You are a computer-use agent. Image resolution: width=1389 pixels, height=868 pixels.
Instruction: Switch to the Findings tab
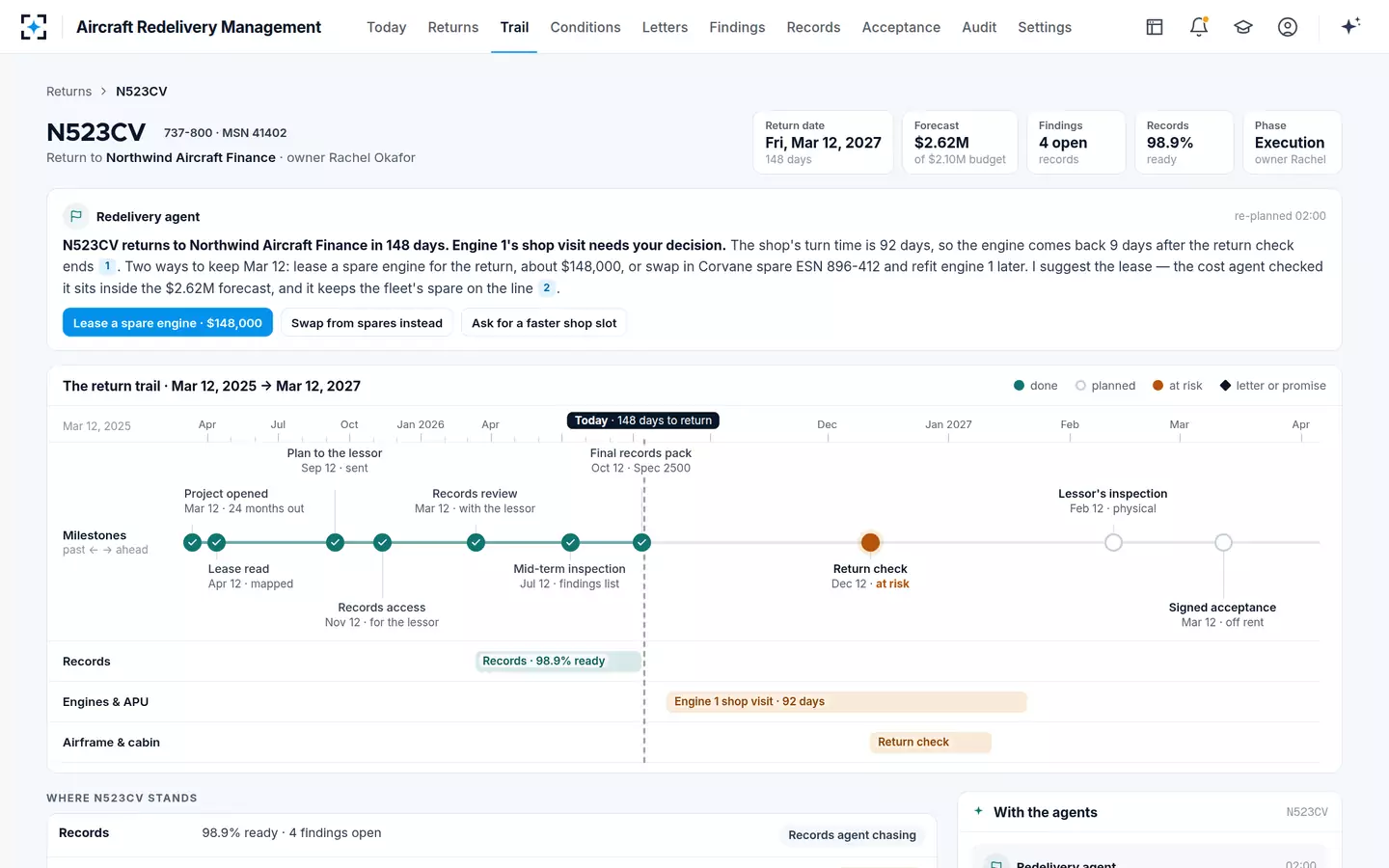tap(737, 27)
